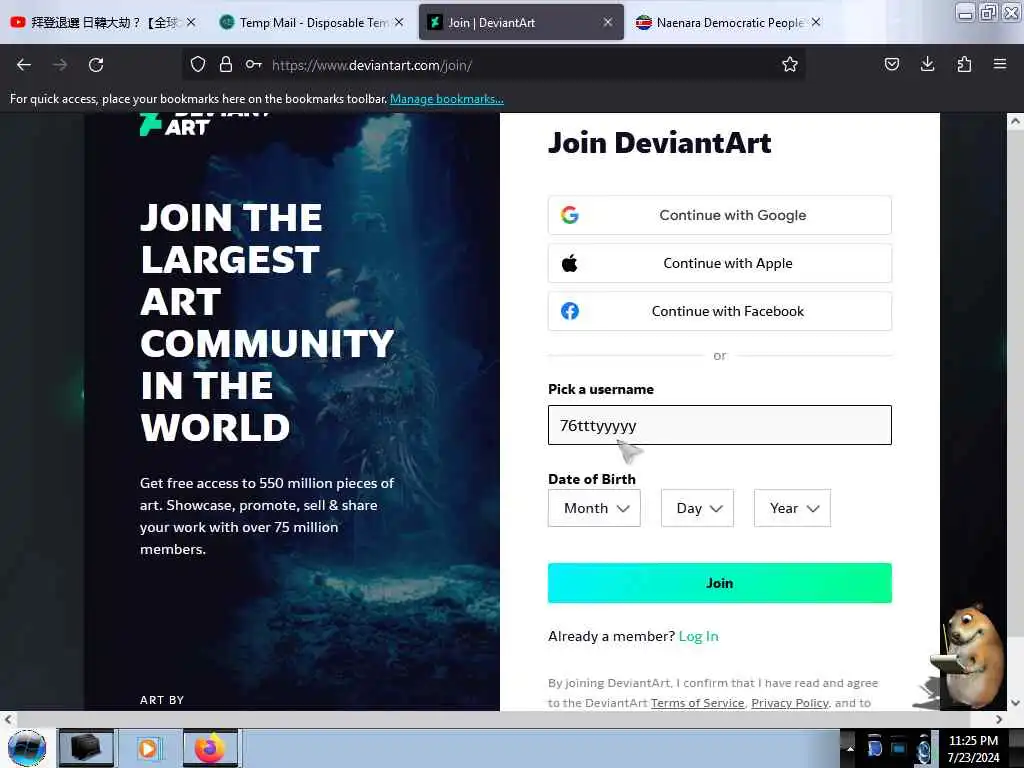Open the shield tracking protection icon
1024x768 pixels.
pyautogui.click(x=198, y=65)
